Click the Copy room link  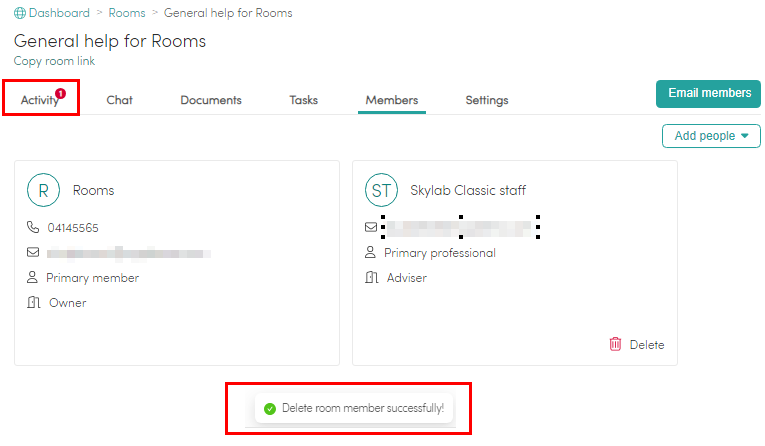tap(54, 61)
